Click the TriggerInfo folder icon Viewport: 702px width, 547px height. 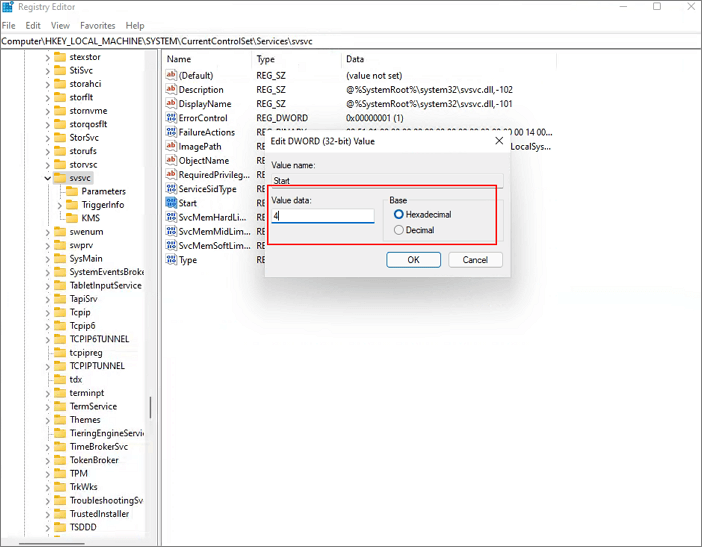point(72,205)
